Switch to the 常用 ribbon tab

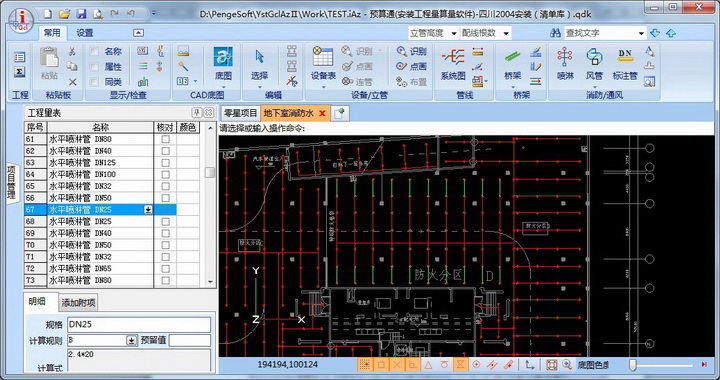pyautogui.click(x=52, y=33)
